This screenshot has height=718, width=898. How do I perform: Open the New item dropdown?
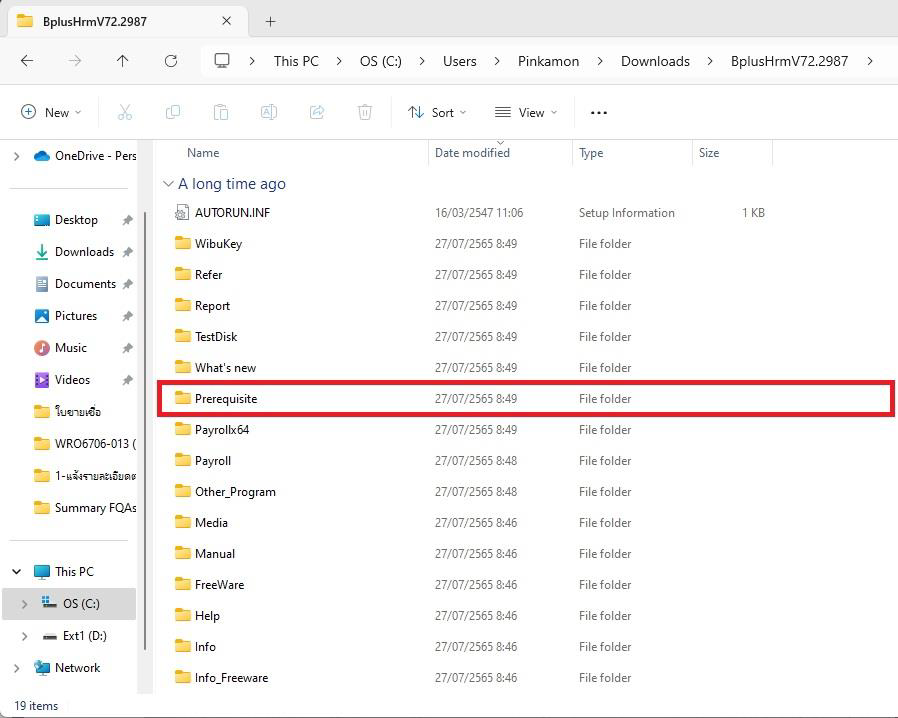52,113
